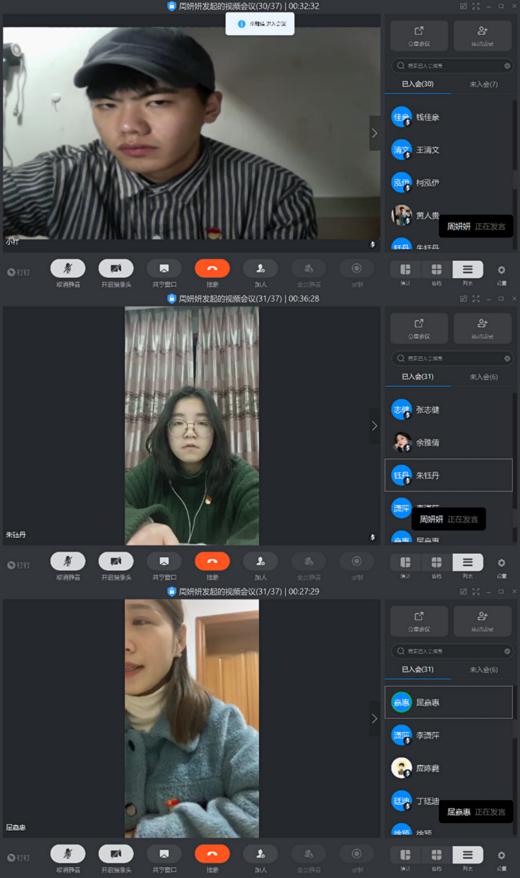Collapse the participant panel arrow beside 朱钰丹's video

[374, 426]
